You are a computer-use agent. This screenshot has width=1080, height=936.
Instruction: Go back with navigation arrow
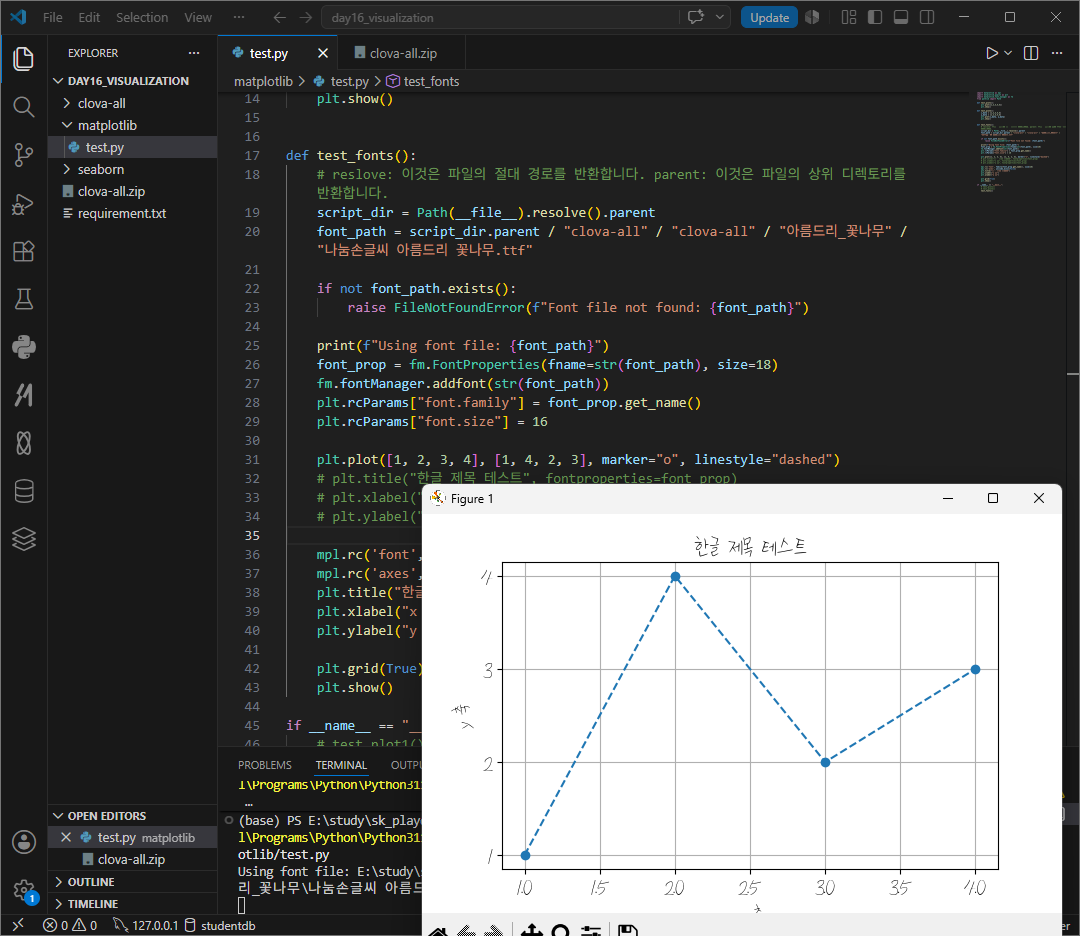280,17
